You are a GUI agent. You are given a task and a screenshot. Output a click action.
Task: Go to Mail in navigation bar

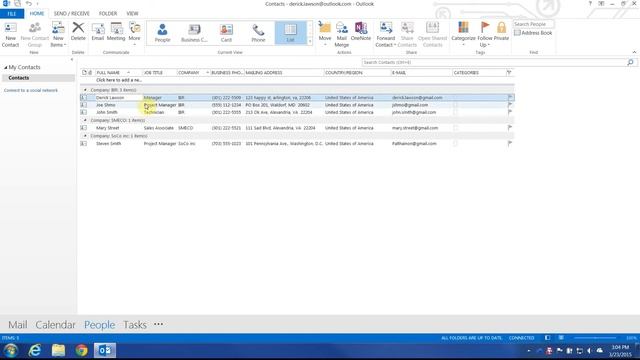pos(18,325)
